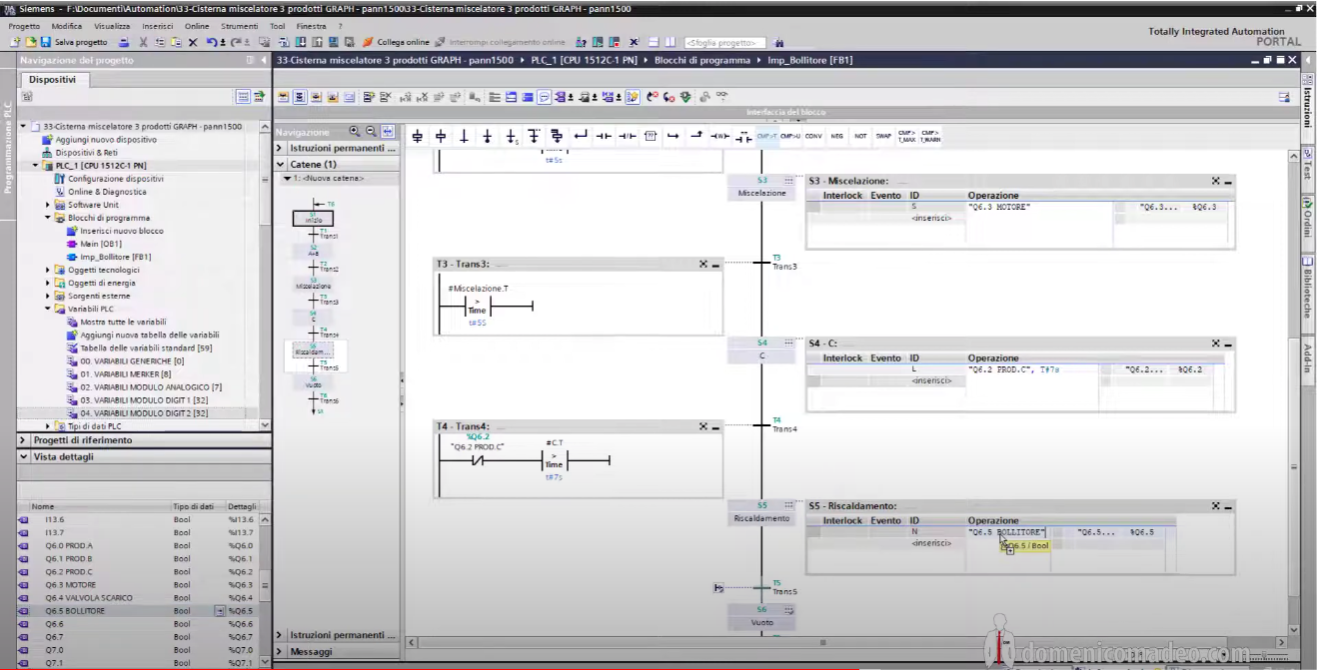Click Aggiungi nuovo dispositivo
Screen dimensions: 1317x670
click(106, 140)
